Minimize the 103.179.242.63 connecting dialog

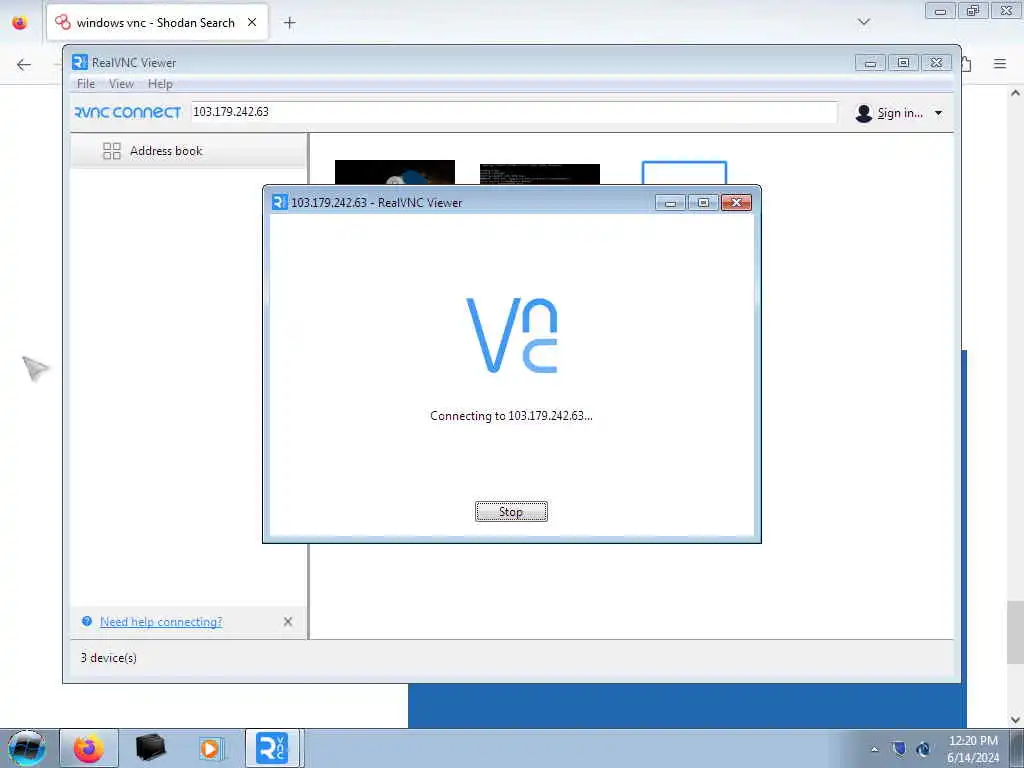pyautogui.click(x=670, y=202)
